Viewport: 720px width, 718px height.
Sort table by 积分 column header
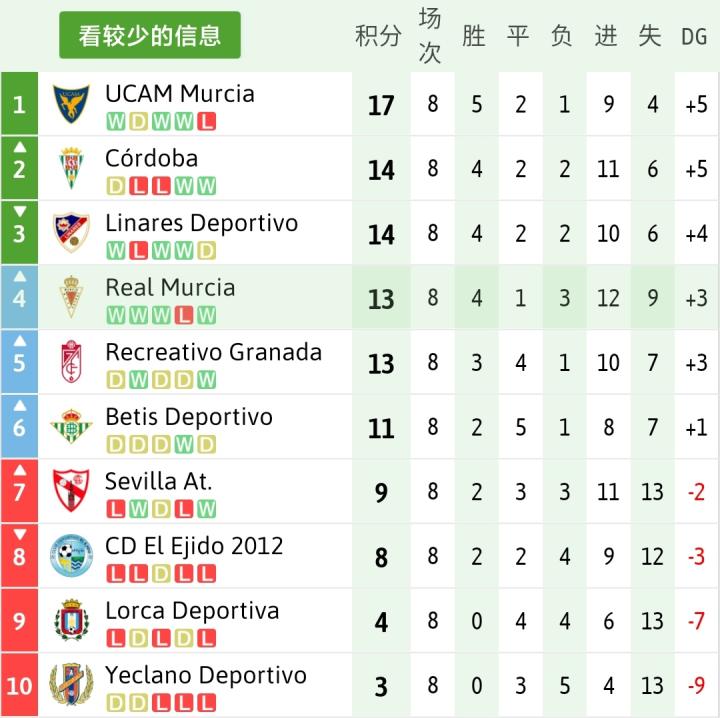click(x=378, y=37)
